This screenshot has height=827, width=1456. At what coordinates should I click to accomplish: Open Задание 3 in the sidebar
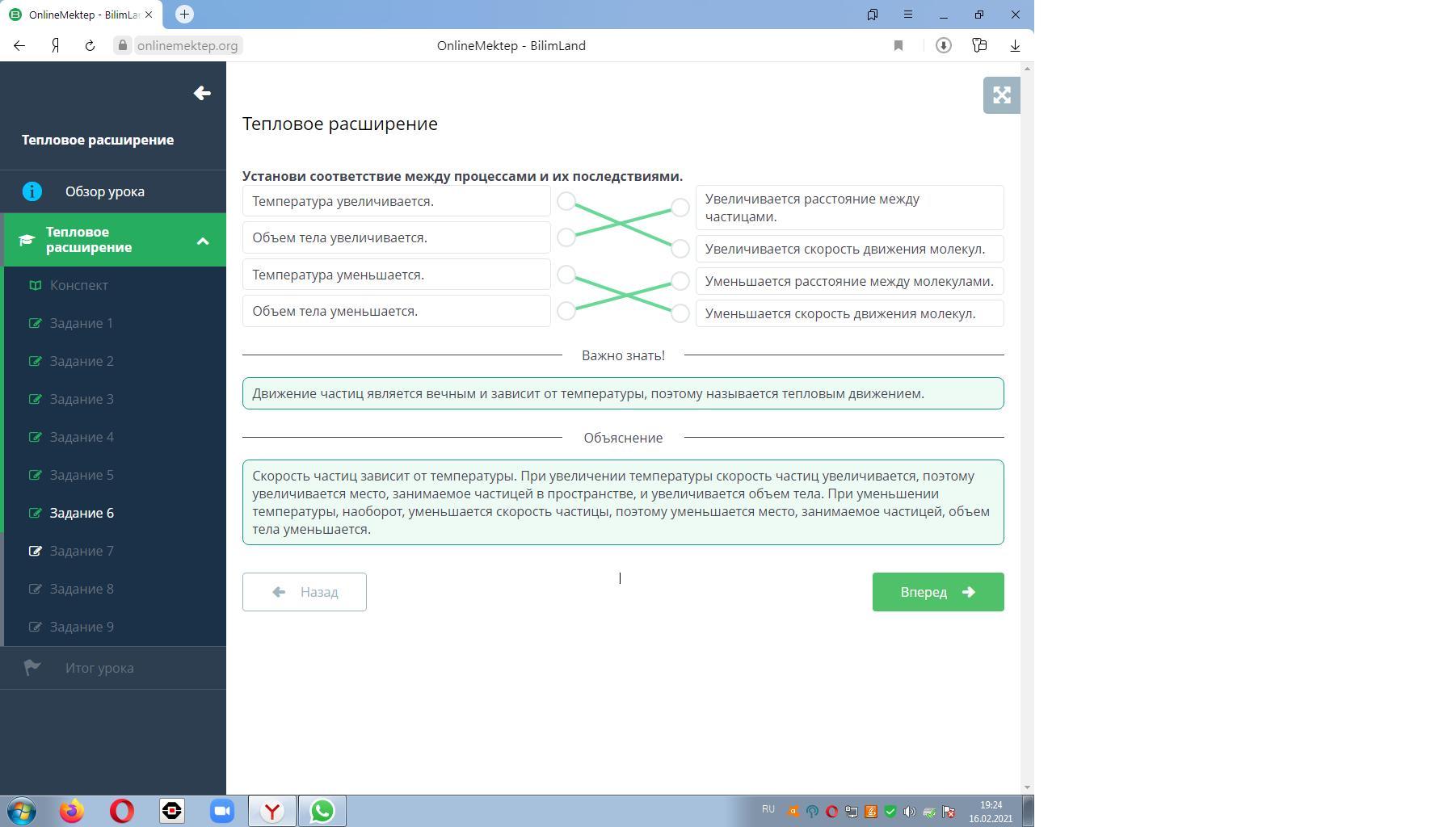click(81, 399)
